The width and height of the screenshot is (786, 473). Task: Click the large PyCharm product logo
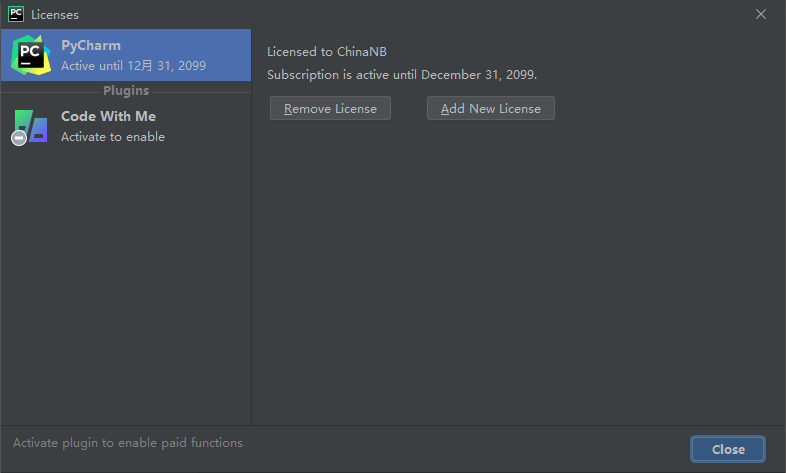(31, 55)
